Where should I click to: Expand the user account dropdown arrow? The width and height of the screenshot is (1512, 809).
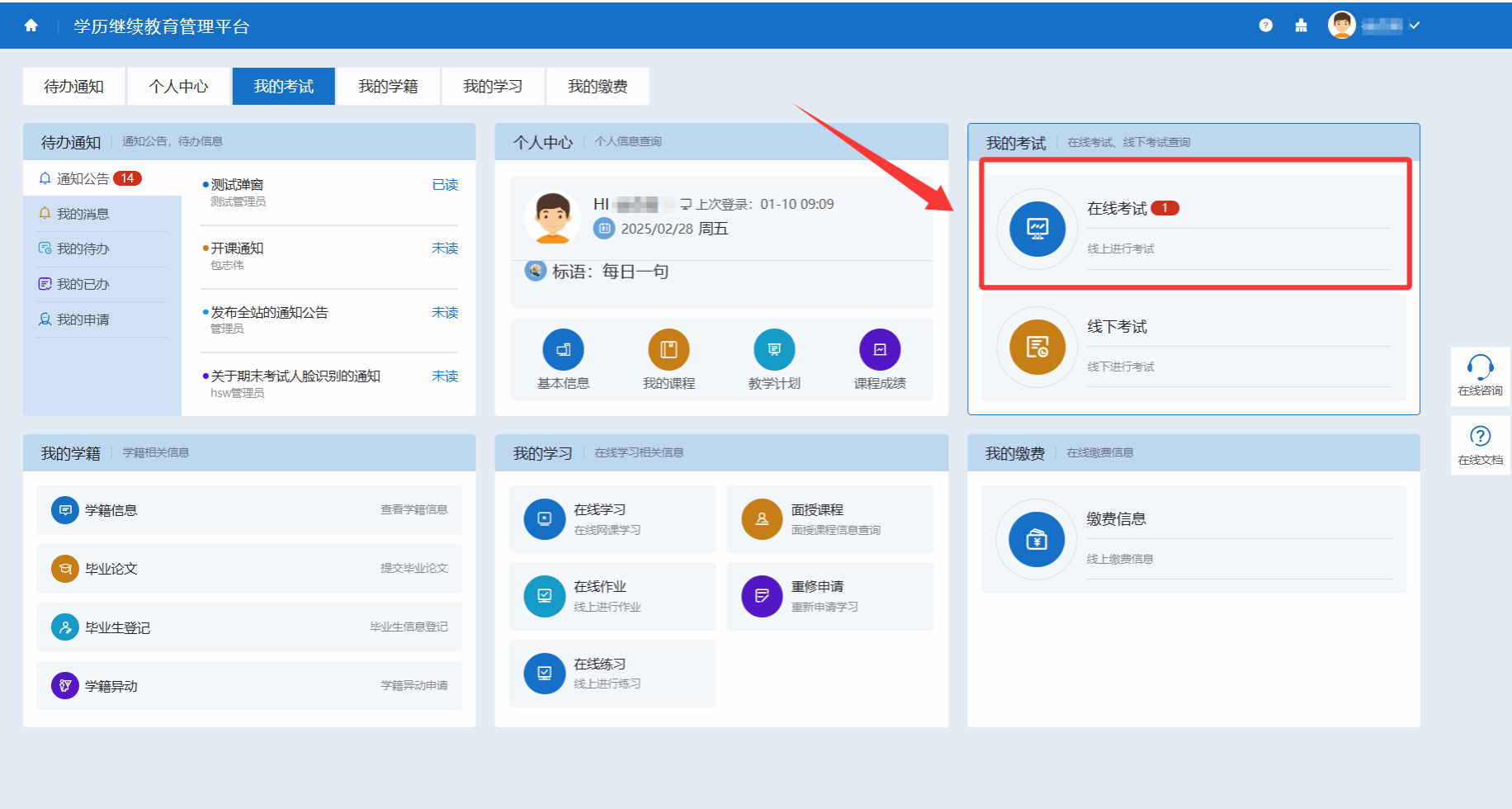[1415, 26]
